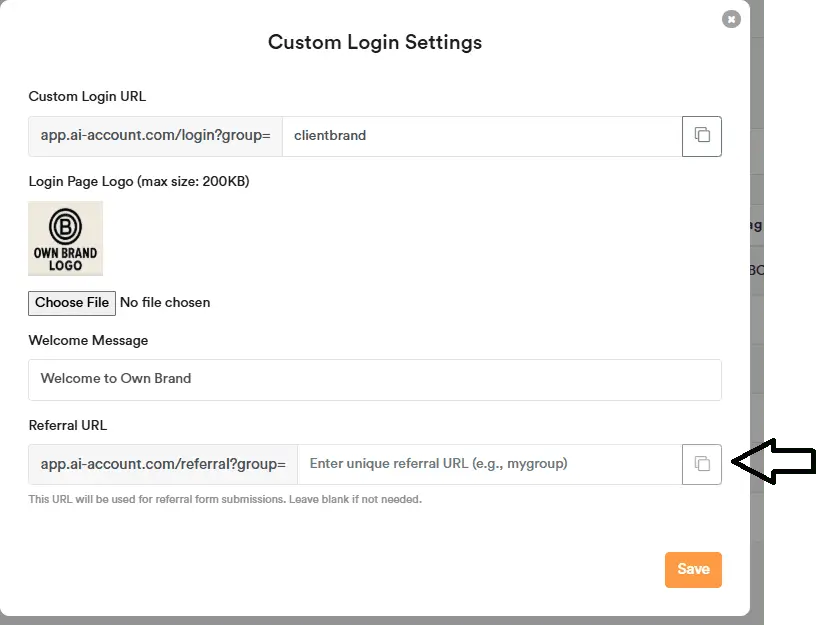Select the unique referral URL input field
The height and width of the screenshot is (627, 825).
488,464
